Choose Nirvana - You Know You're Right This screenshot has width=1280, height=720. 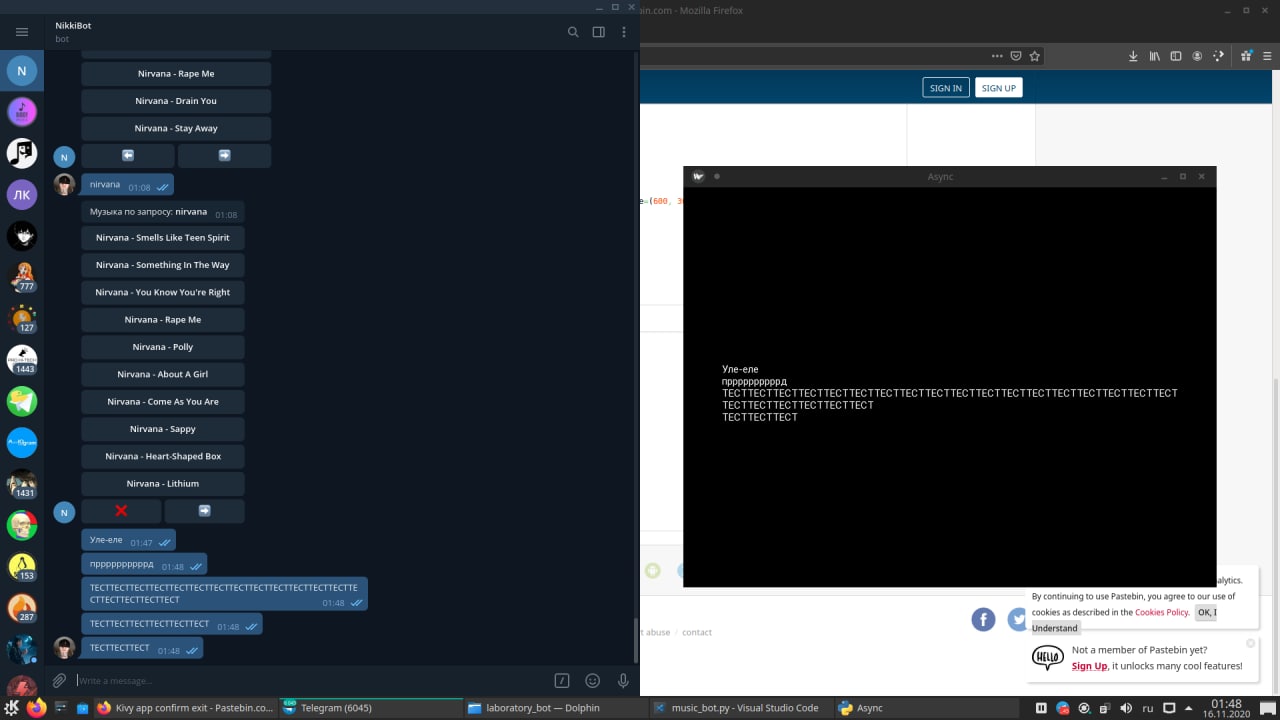(x=163, y=292)
